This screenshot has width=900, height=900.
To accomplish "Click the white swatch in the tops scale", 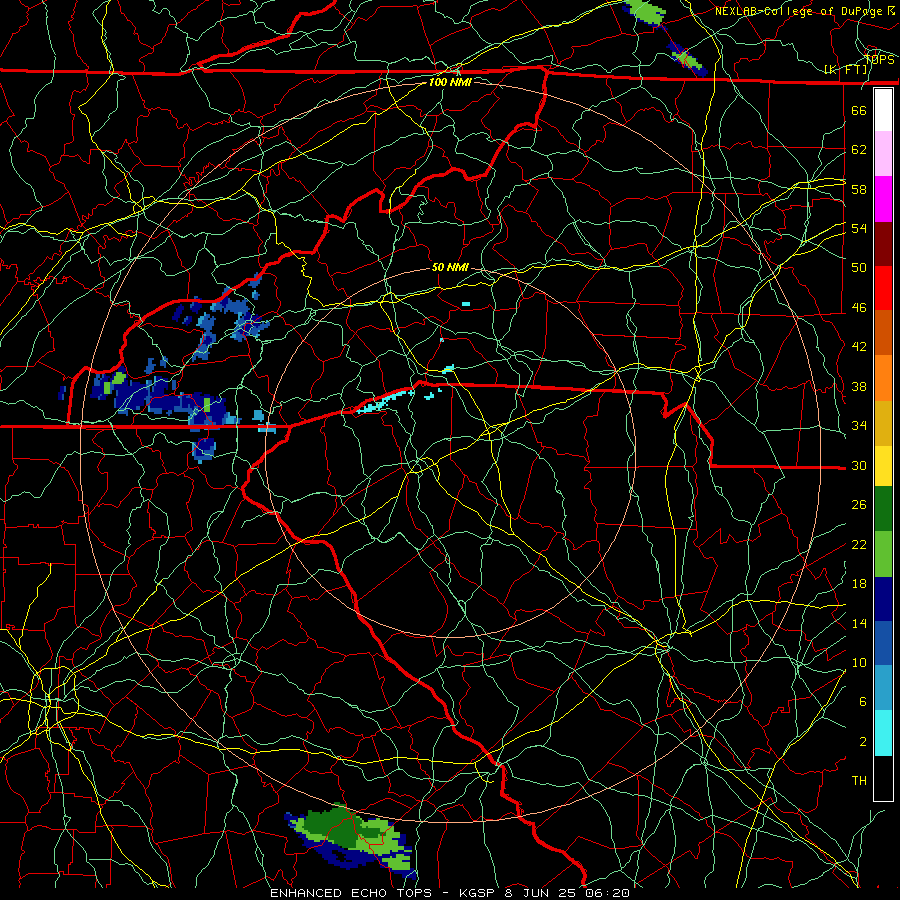I will pos(883,110).
